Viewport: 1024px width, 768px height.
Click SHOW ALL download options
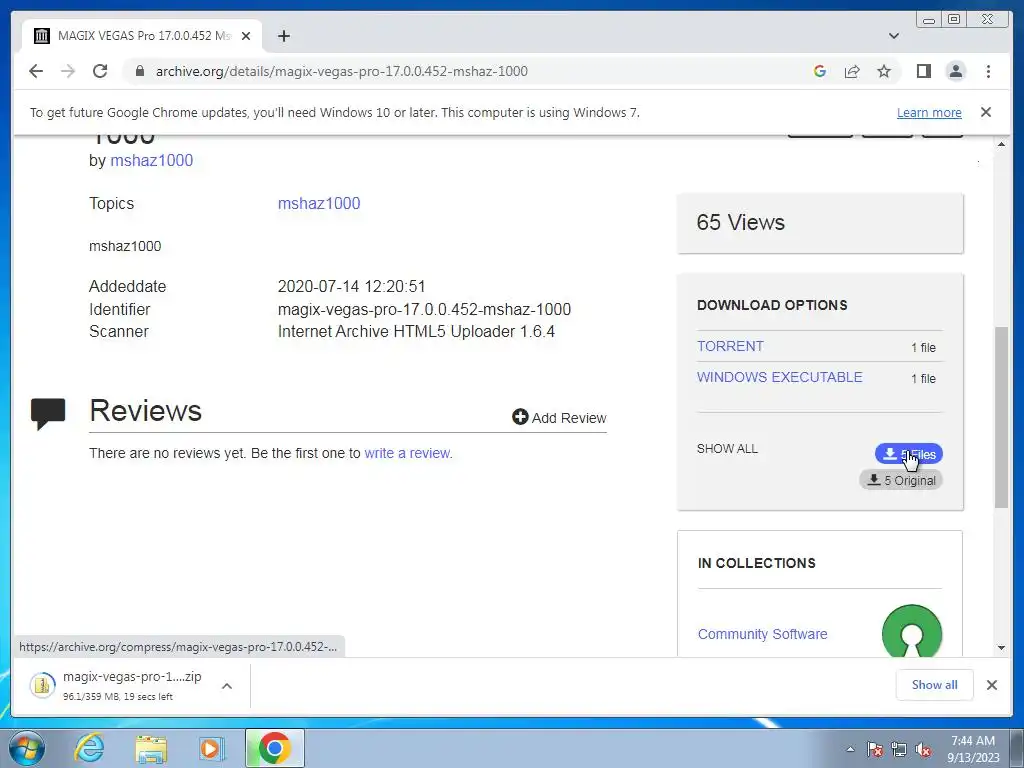[x=727, y=449]
